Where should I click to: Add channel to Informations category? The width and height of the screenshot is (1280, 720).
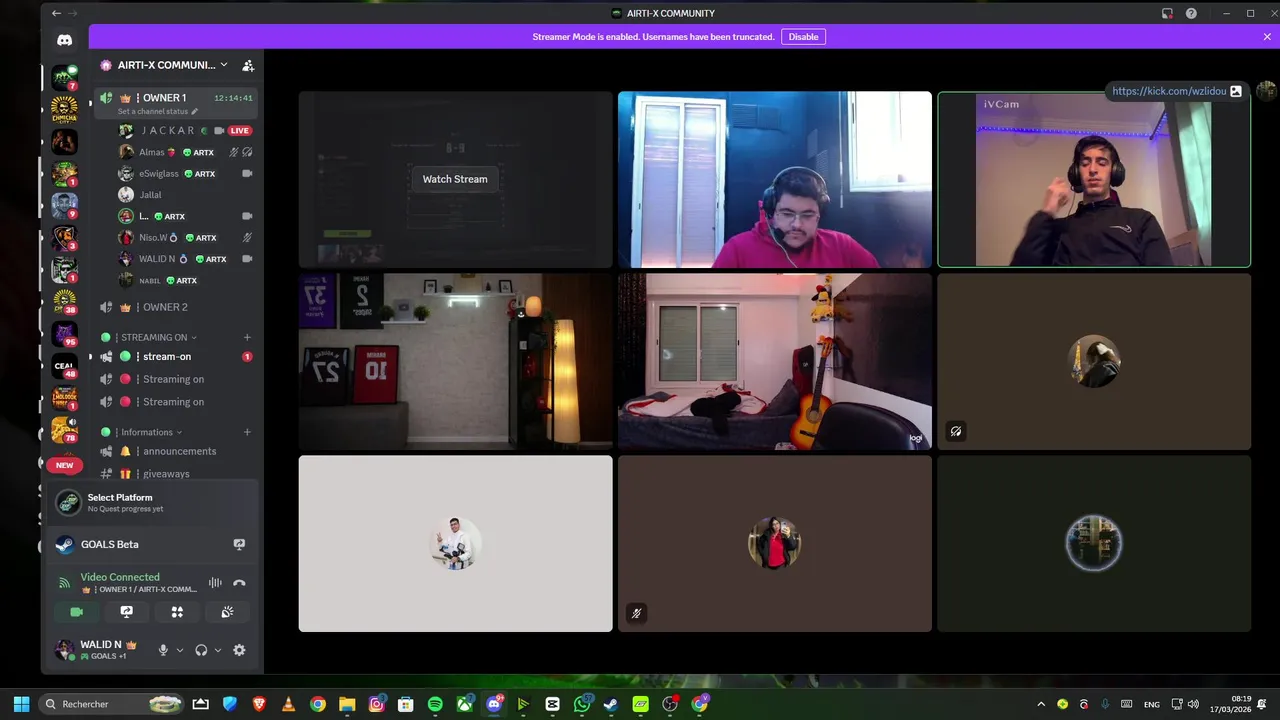pyautogui.click(x=247, y=432)
